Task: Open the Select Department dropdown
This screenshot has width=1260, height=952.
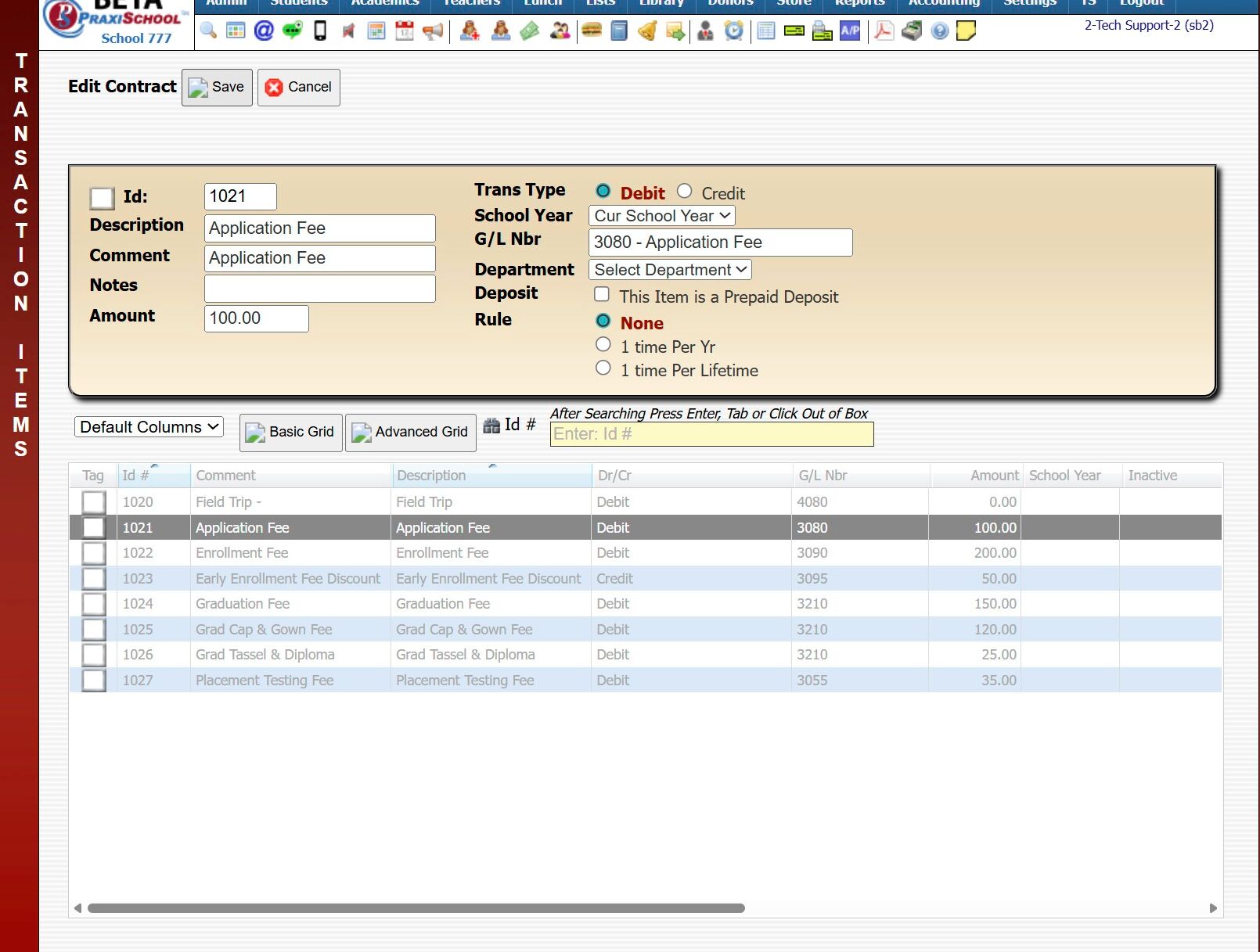Action: tap(670, 270)
